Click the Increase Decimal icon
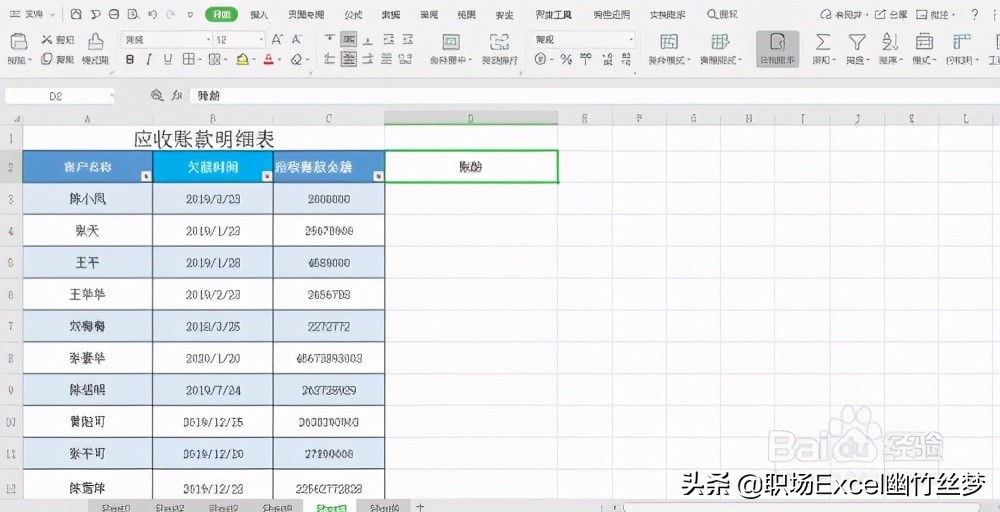 tap(607, 59)
